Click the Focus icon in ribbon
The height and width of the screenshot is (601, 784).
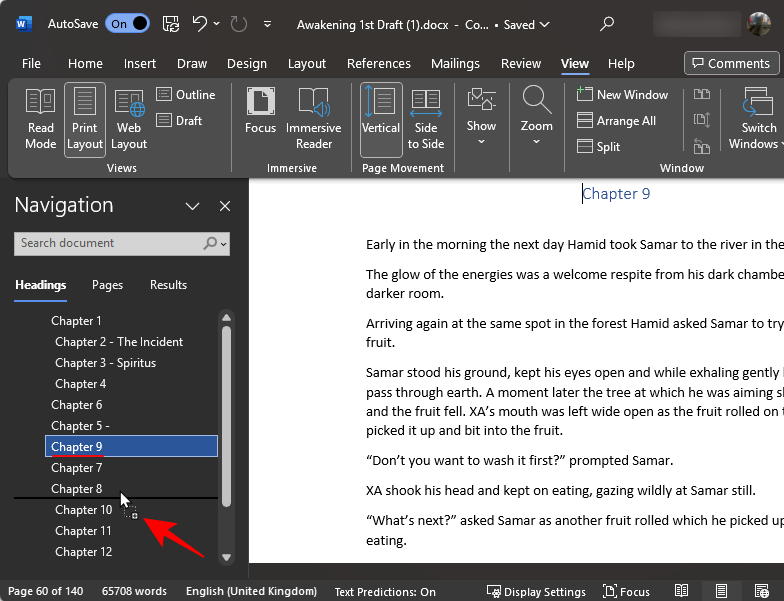point(260,119)
